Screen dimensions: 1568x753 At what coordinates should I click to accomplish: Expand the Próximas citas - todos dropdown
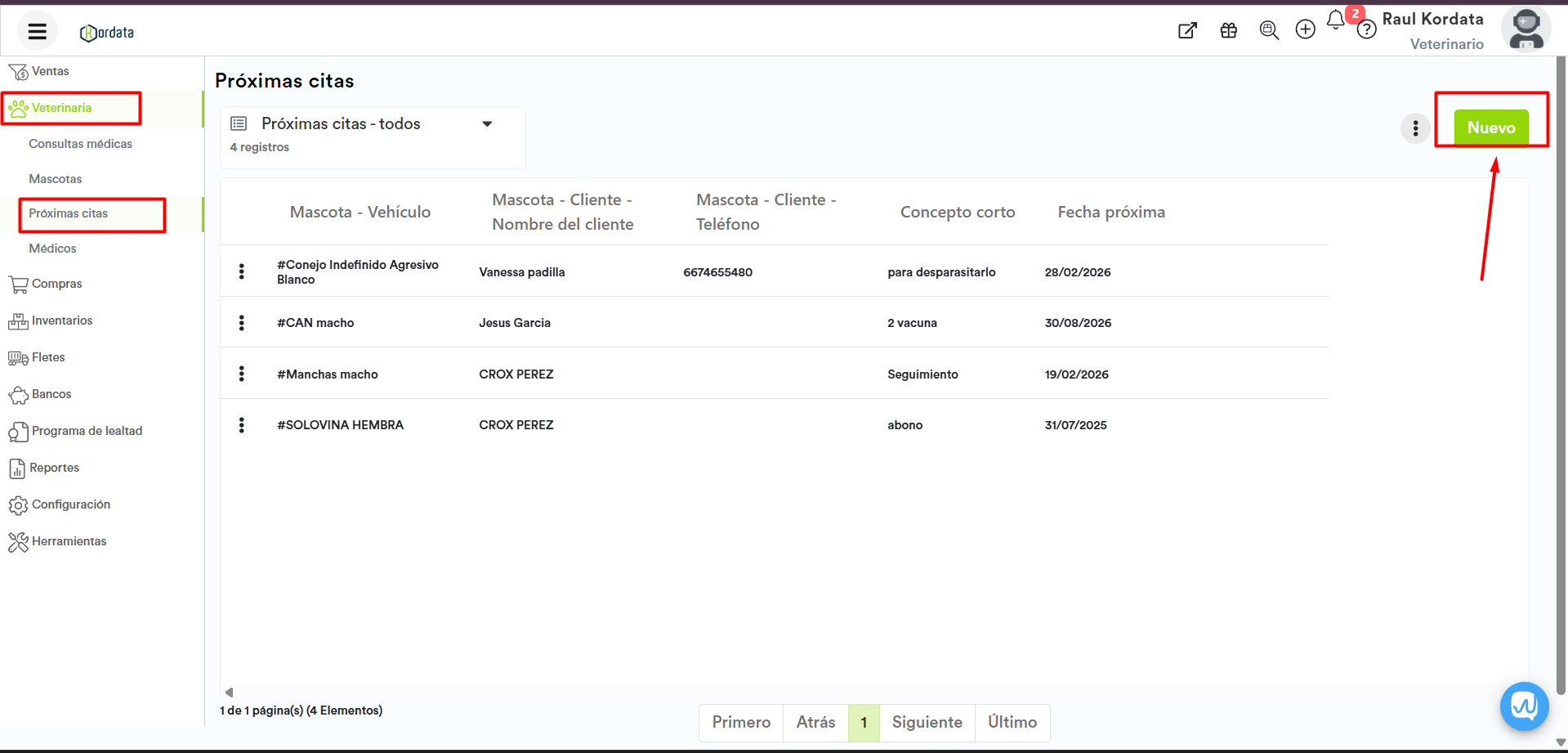coord(487,124)
